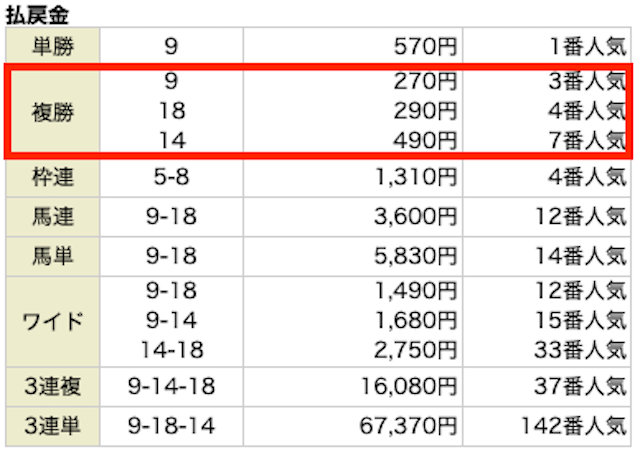Select the 馬連 row header
This screenshot has height=452, width=640.
point(53,216)
